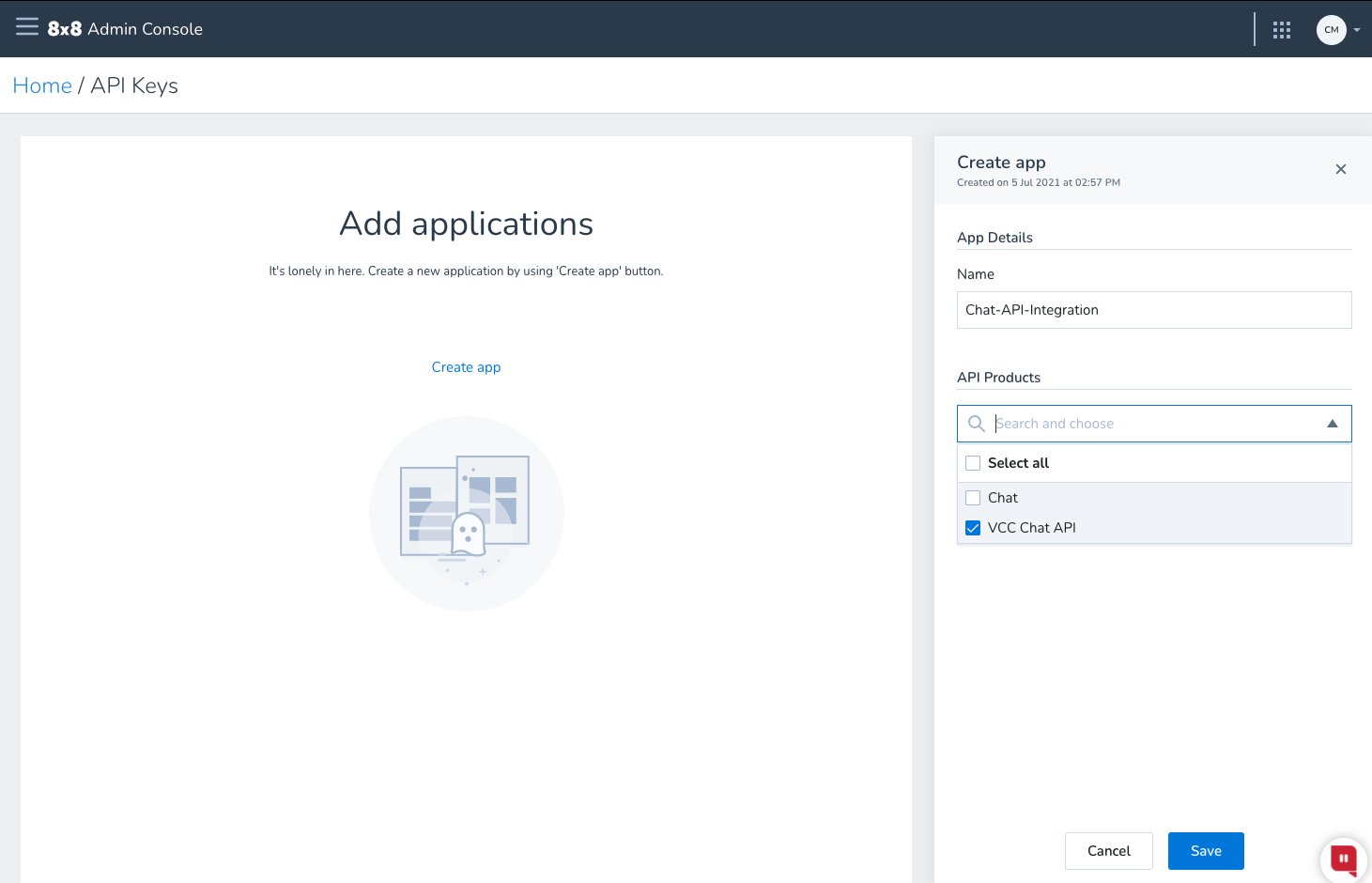The image size is (1372, 883).
Task: Save the new app
Action: (x=1206, y=851)
